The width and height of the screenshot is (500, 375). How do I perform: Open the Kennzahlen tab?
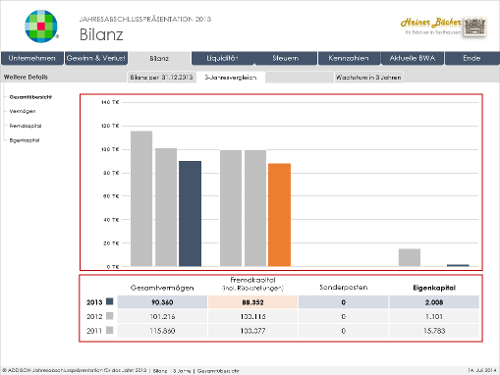click(349, 58)
